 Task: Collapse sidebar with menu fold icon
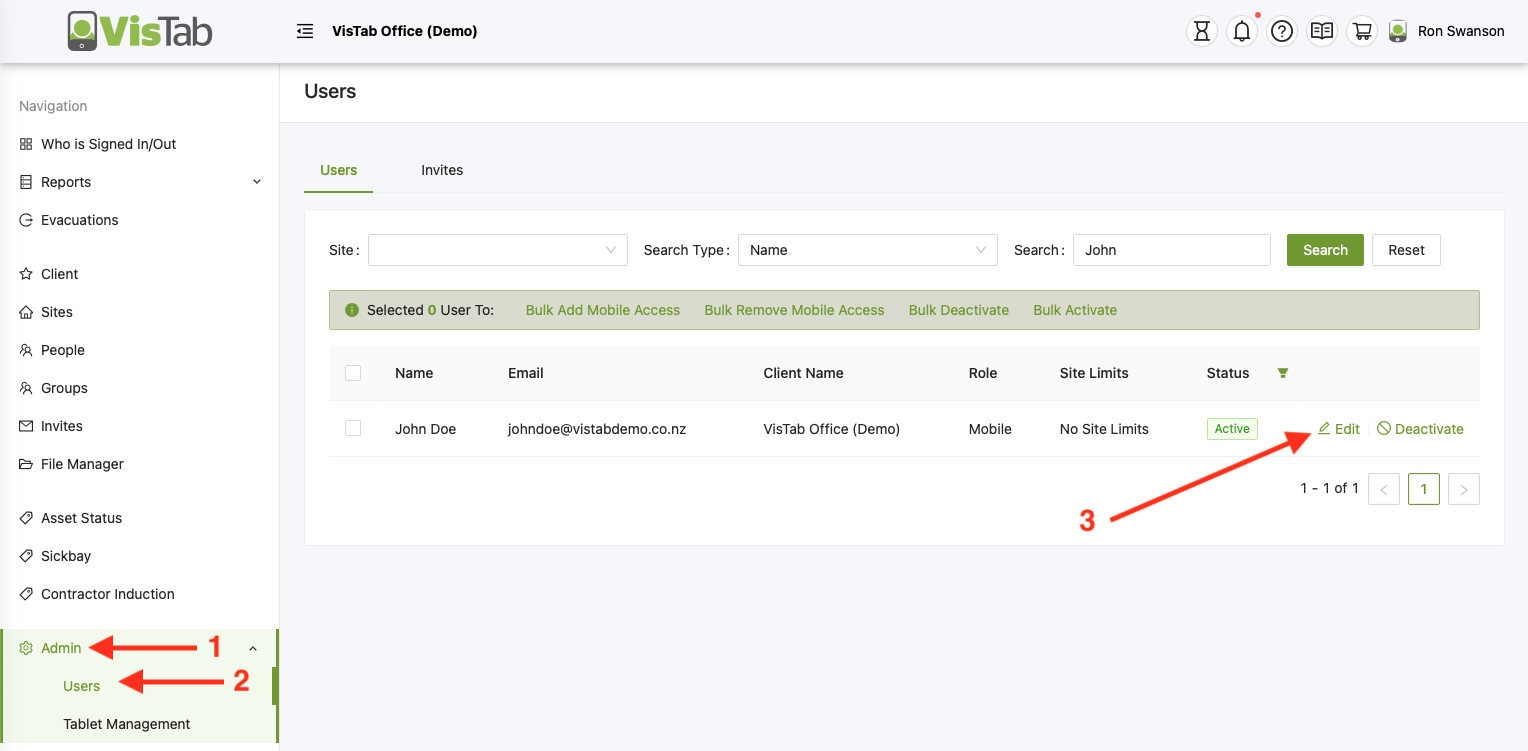click(x=305, y=31)
